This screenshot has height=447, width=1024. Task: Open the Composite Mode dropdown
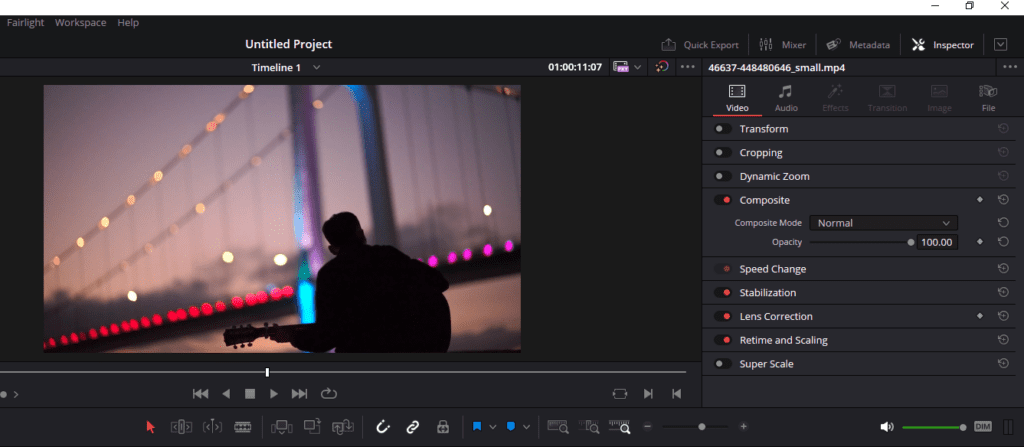pyautogui.click(x=882, y=223)
